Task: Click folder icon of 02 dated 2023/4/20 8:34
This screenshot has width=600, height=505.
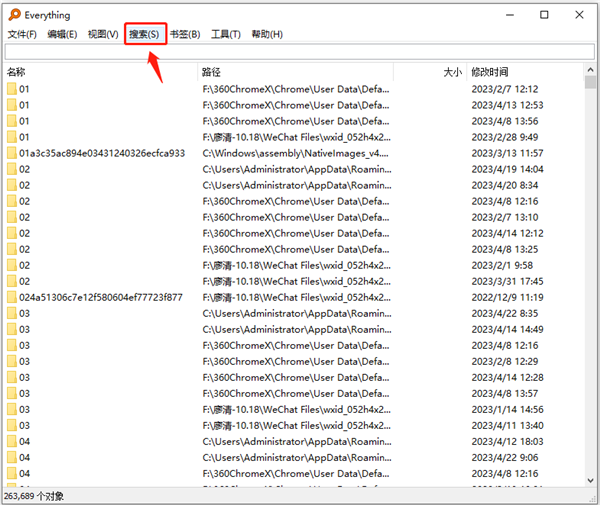Action: (x=12, y=185)
